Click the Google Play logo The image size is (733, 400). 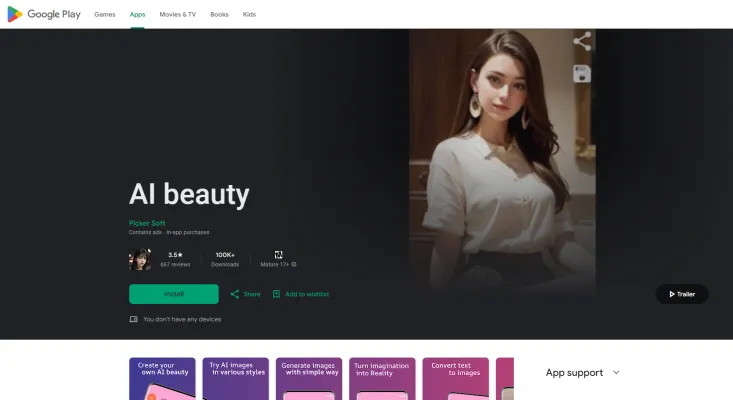44,14
